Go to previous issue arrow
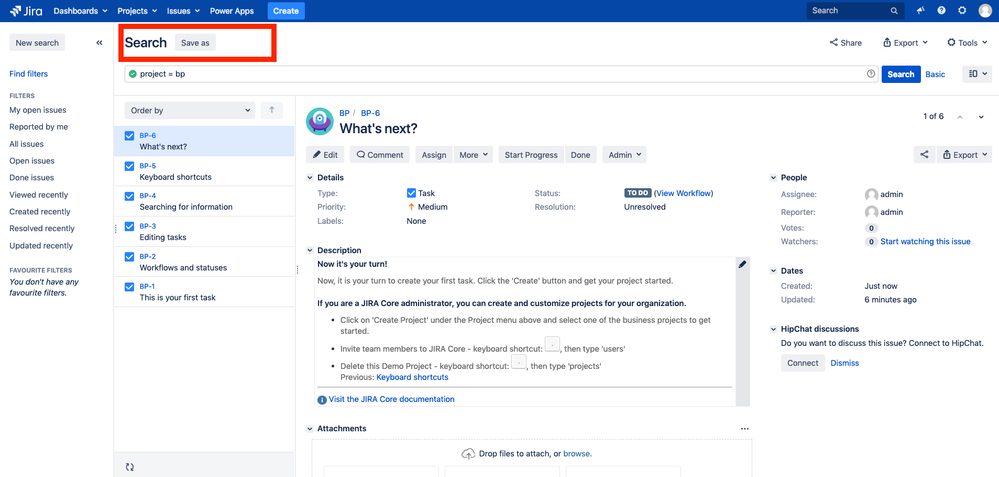 pos(961,117)
